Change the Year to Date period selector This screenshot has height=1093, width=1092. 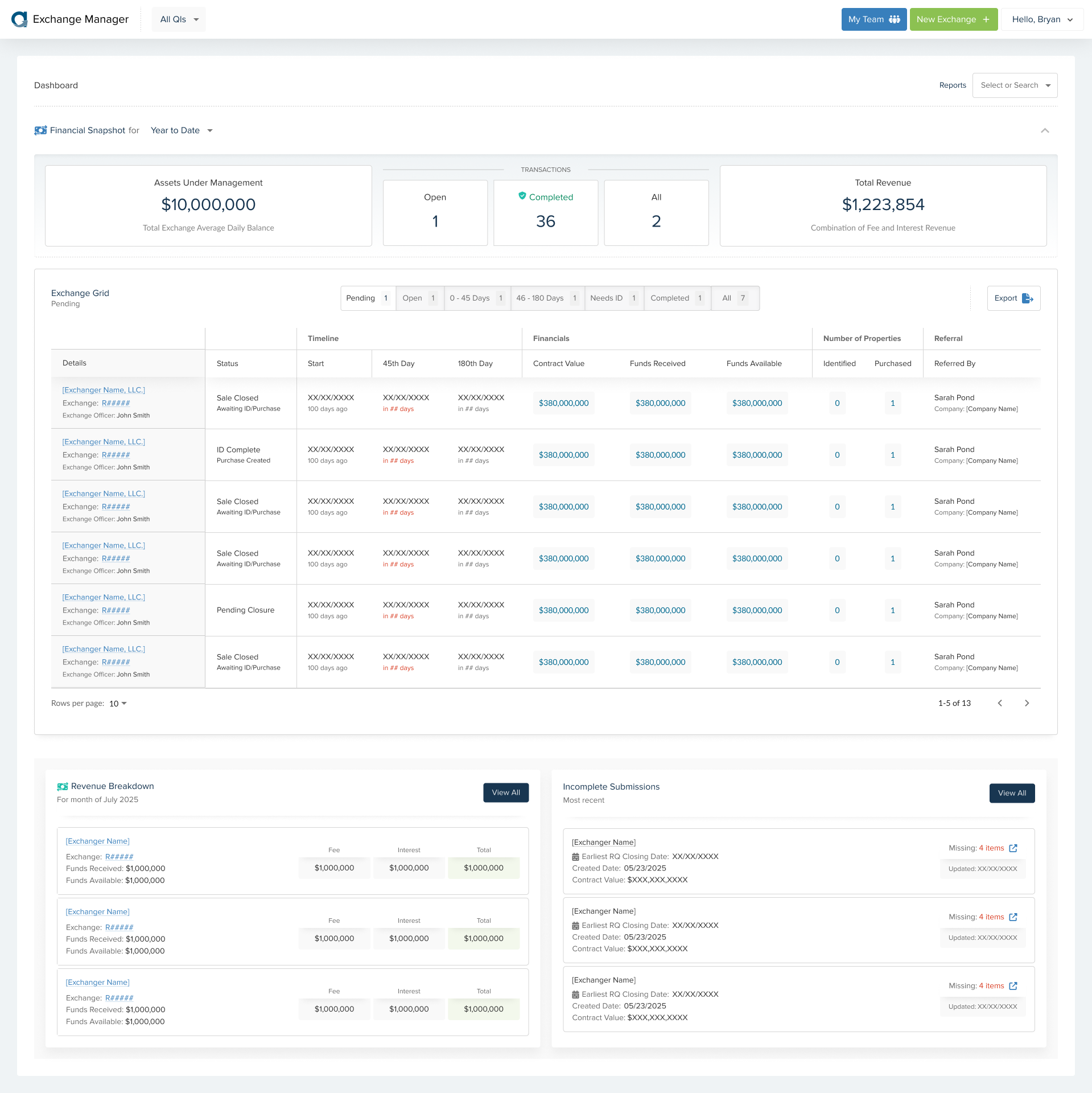(x=181, y=130)
